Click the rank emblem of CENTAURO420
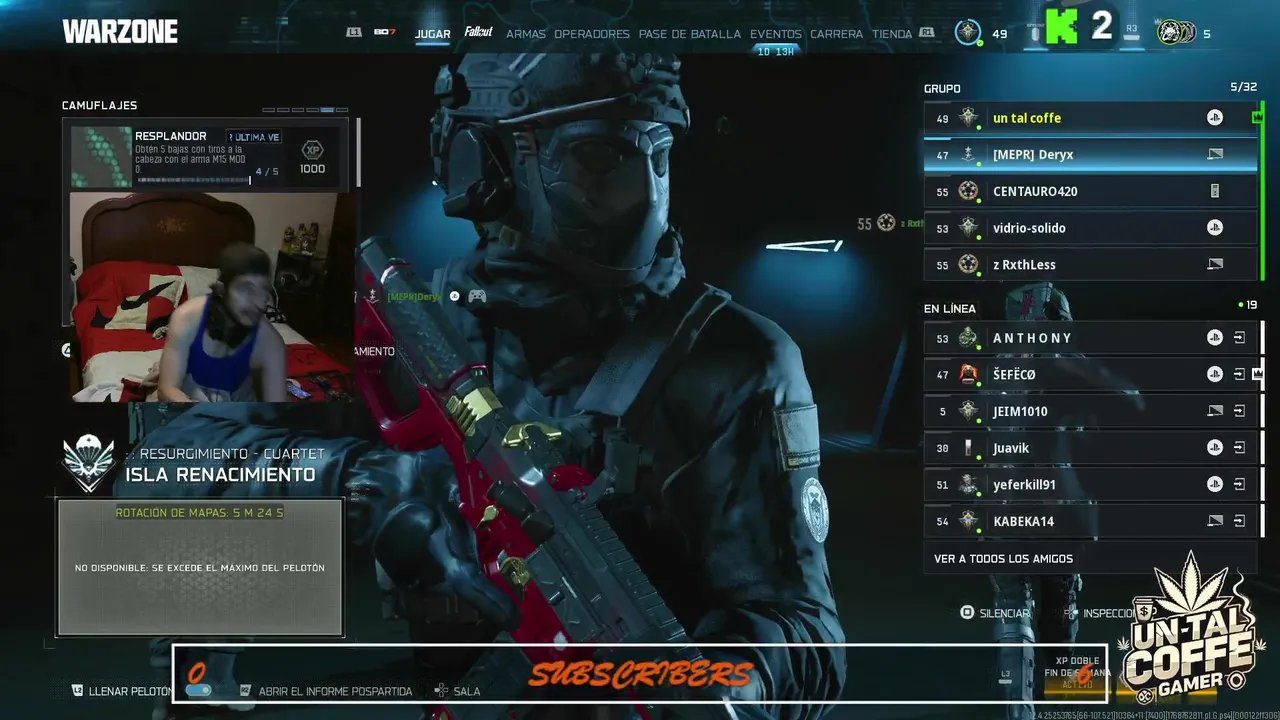The image size is (1280, 720). coord(967,191)
